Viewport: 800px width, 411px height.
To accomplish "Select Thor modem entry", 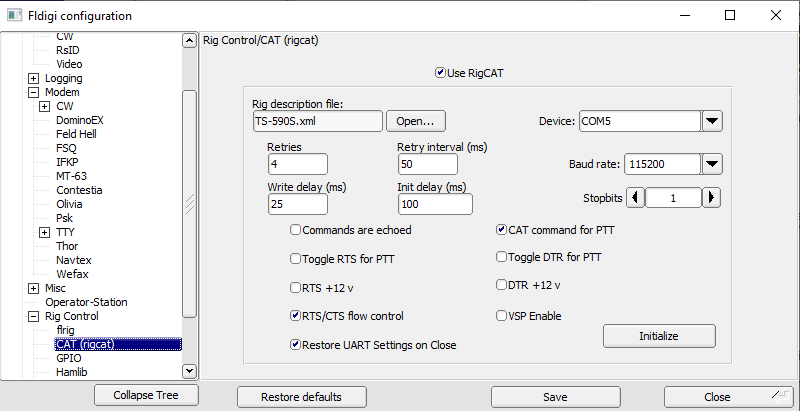I will (x=67, y=246).
